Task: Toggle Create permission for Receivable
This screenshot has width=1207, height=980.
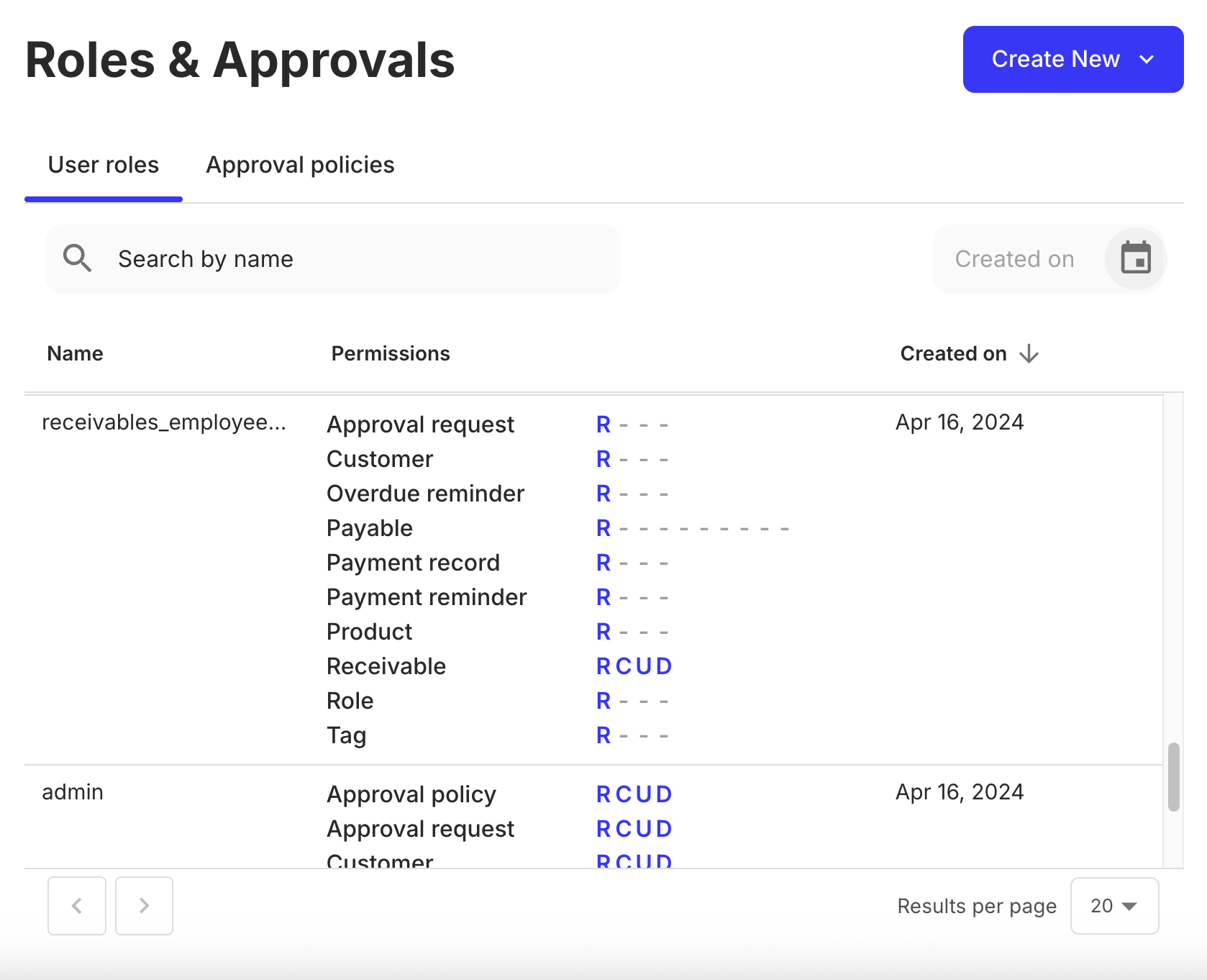Action: click(623, 666)
